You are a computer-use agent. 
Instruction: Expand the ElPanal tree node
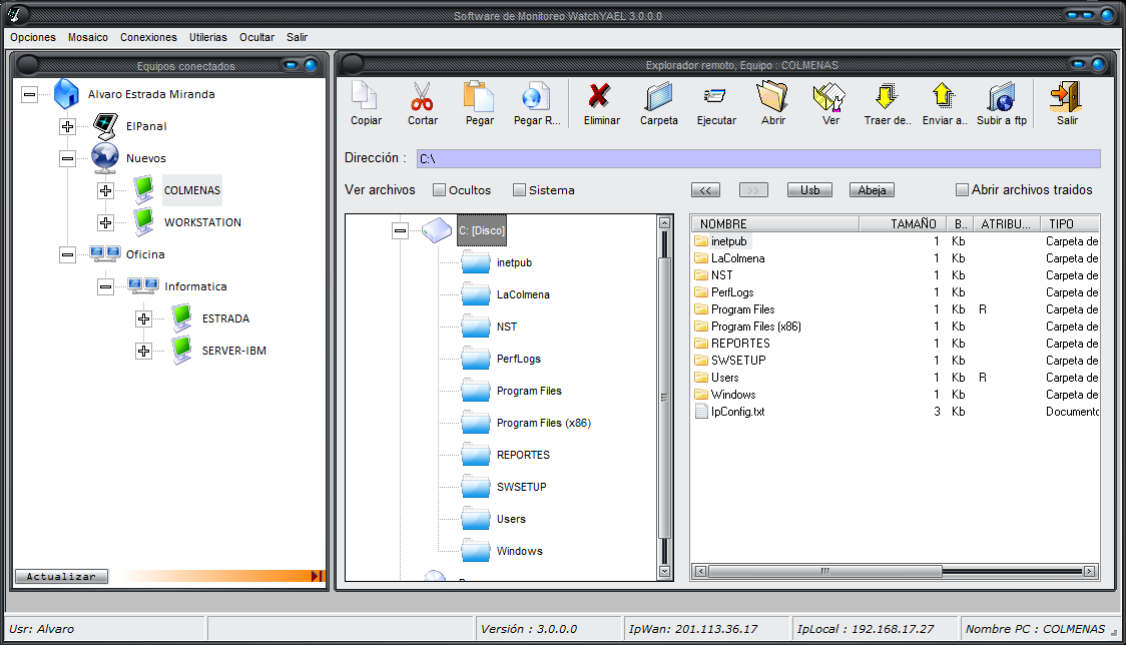point(68,126)
